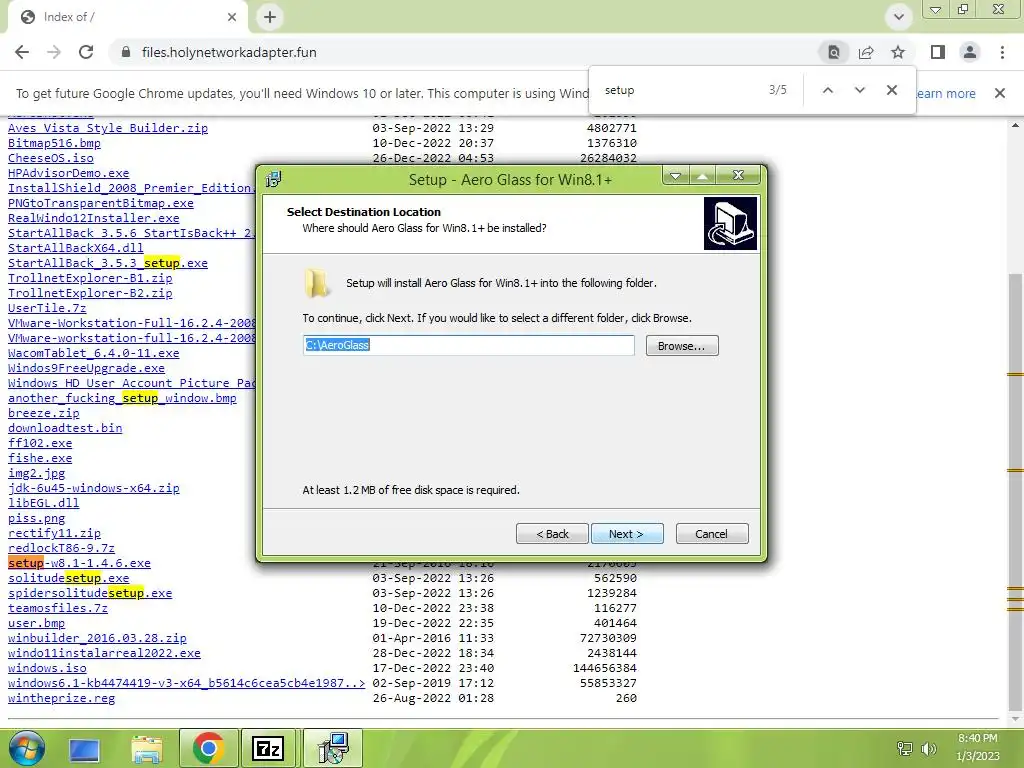The width and height of the screenshot is (1024, 768).
Task: Share this page via the share icon
Action: coord(866,52)
